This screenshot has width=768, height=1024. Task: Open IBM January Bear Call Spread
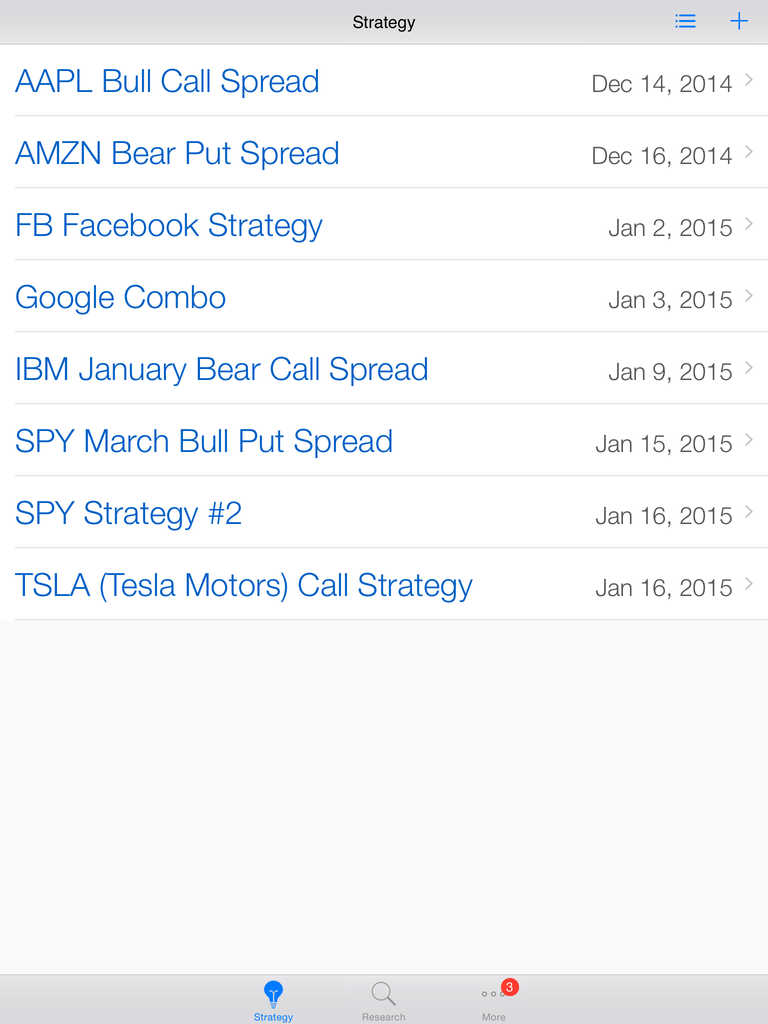[x=221, y=369]
